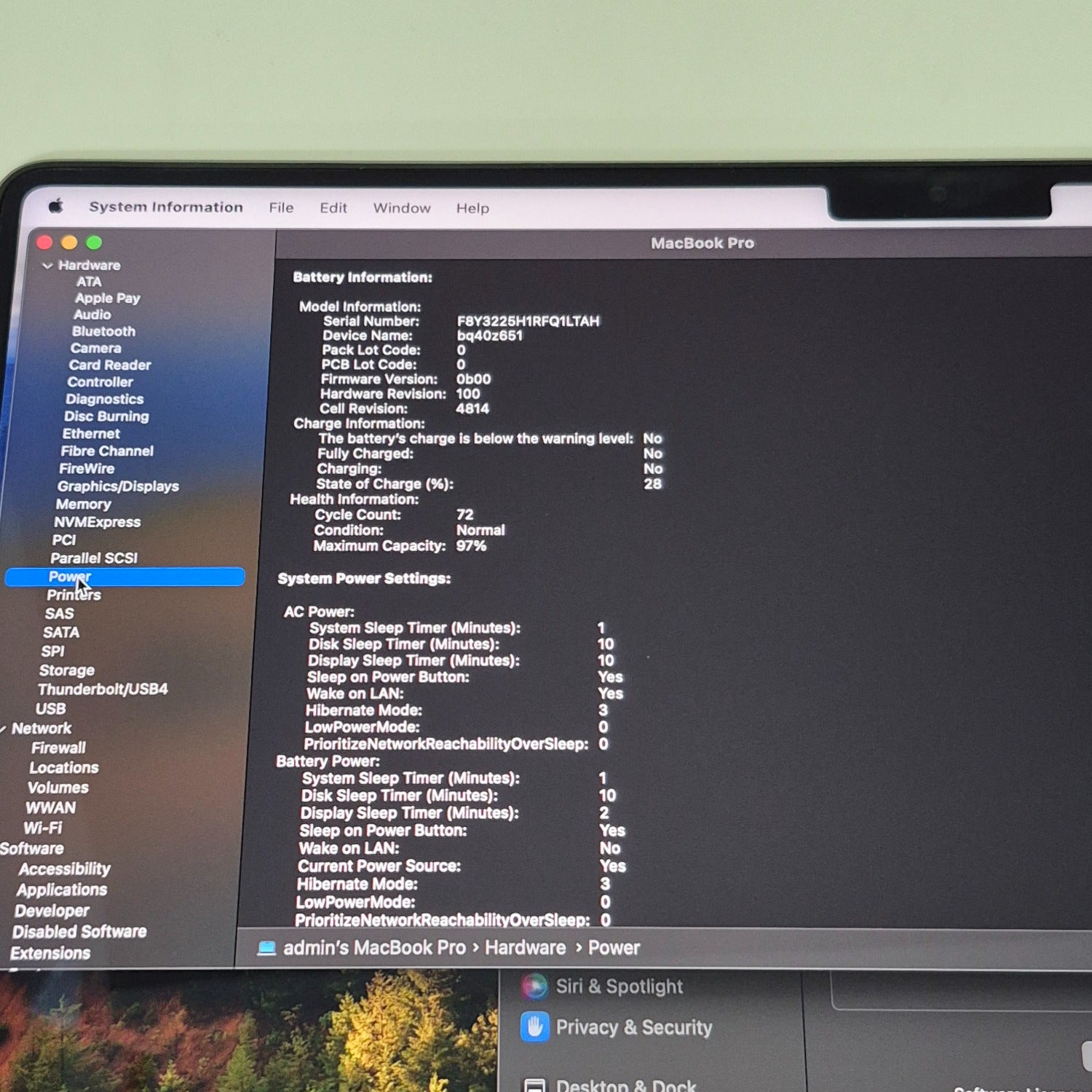Select WWAN in the sidebar
This screenshot has width=1092, height=1092.
point(50,808)
